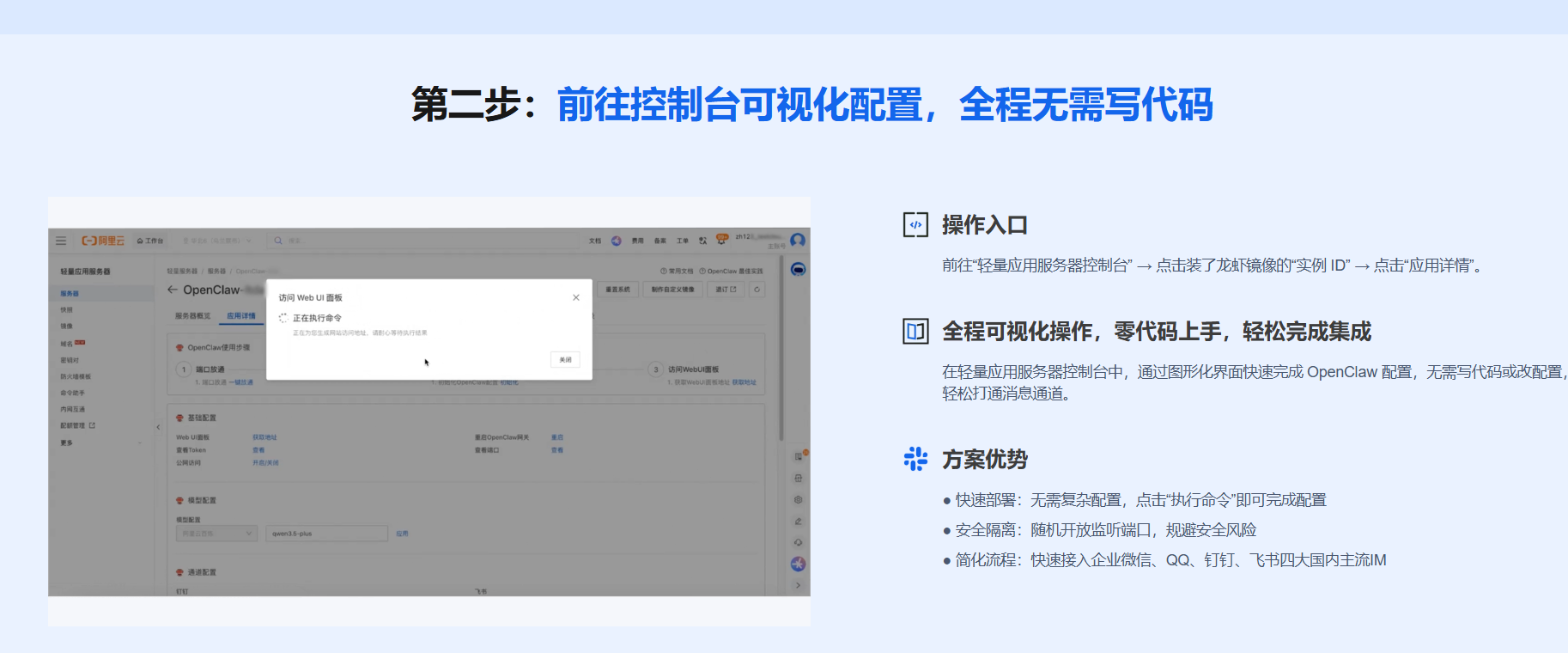1568x653 pixels.
Task: Click the purple star assistant icon in right rail
Action: [798, 564]
